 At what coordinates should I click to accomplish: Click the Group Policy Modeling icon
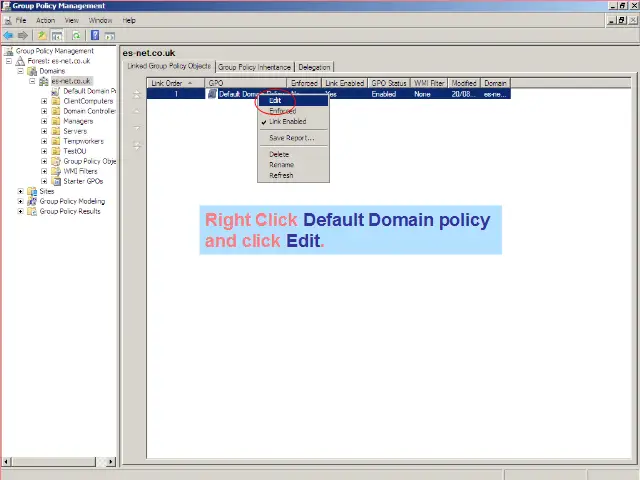(x=32, y=201)
